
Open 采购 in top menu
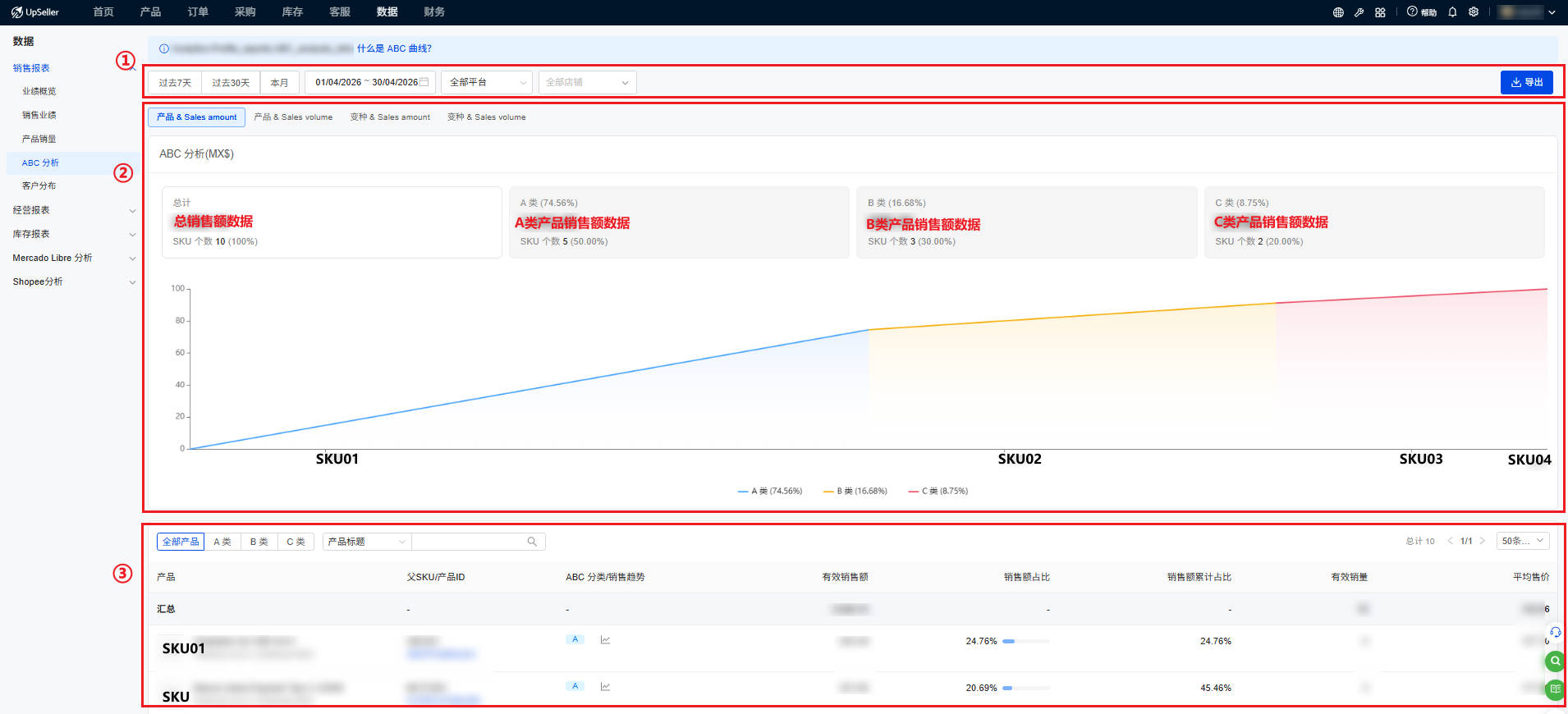click(x=245, y=12)
